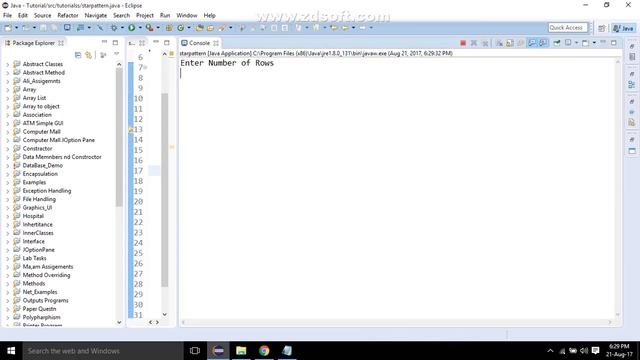Viewport: 640px width, 360px height.
Task: Click the Debug bug icon
Action: [113, 28]
